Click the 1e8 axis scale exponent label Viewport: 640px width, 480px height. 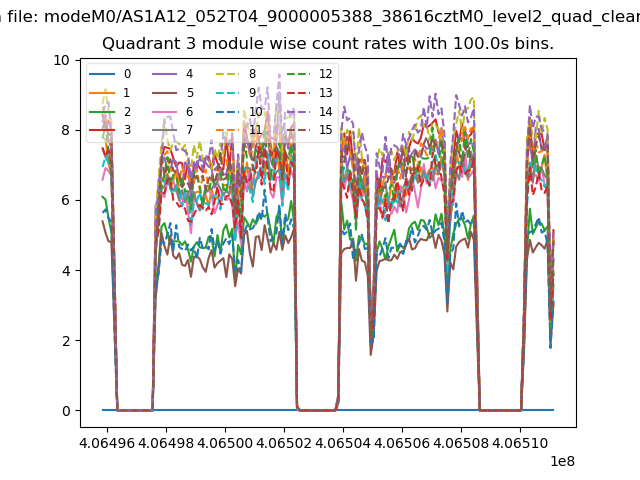[562, 461]
